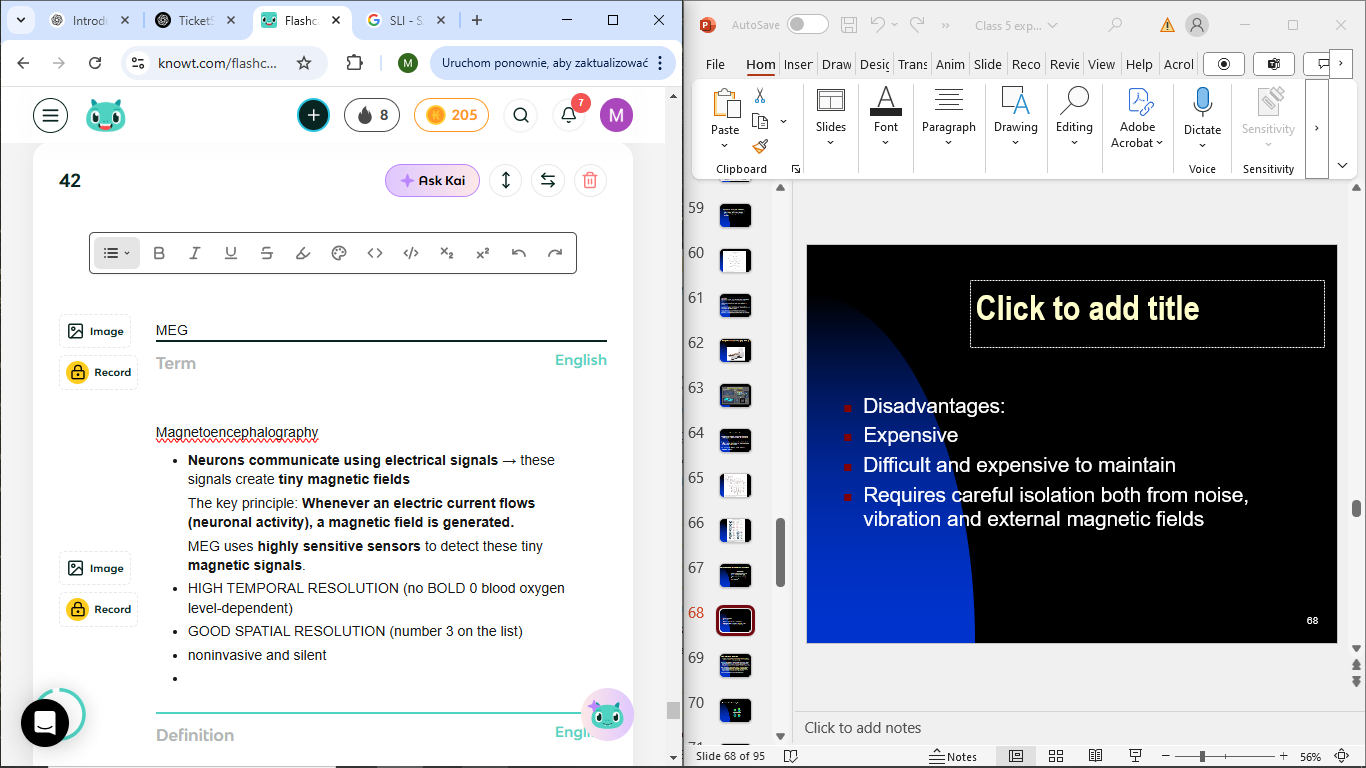1366x768 pixels.
Task: Open Chrome extensions puzzle icon
Action: 354,63
